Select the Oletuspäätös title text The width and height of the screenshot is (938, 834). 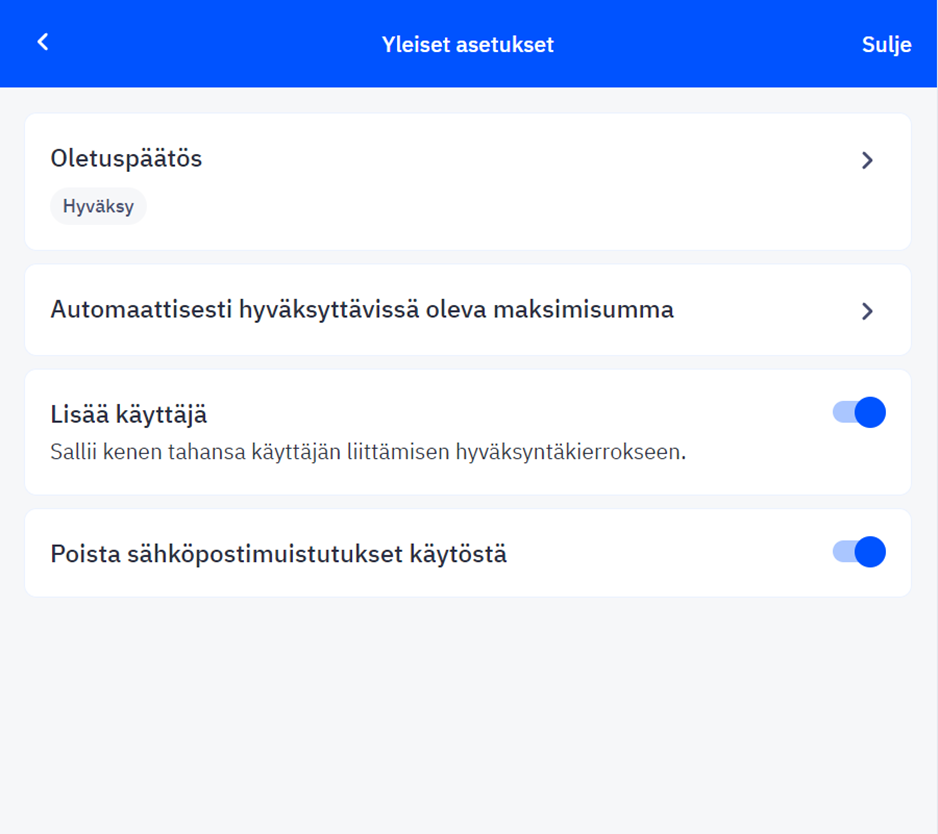(126, 159)
